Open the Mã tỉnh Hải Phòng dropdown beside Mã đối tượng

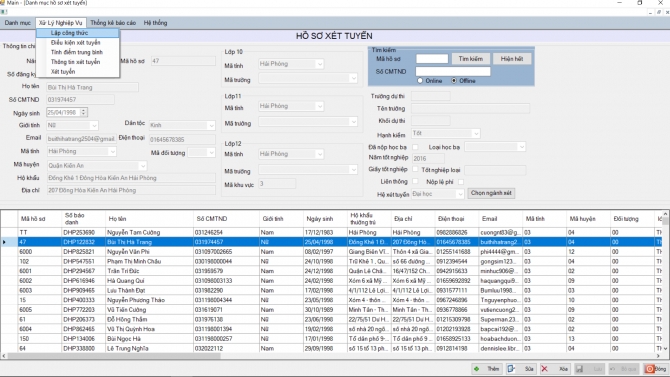[x=112, y=151]
